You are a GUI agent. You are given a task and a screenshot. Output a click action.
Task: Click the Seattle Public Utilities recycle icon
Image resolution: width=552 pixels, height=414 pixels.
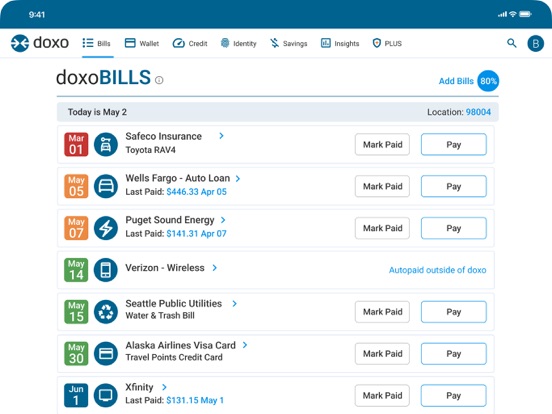pyautogui.click(x=106, y=312)
